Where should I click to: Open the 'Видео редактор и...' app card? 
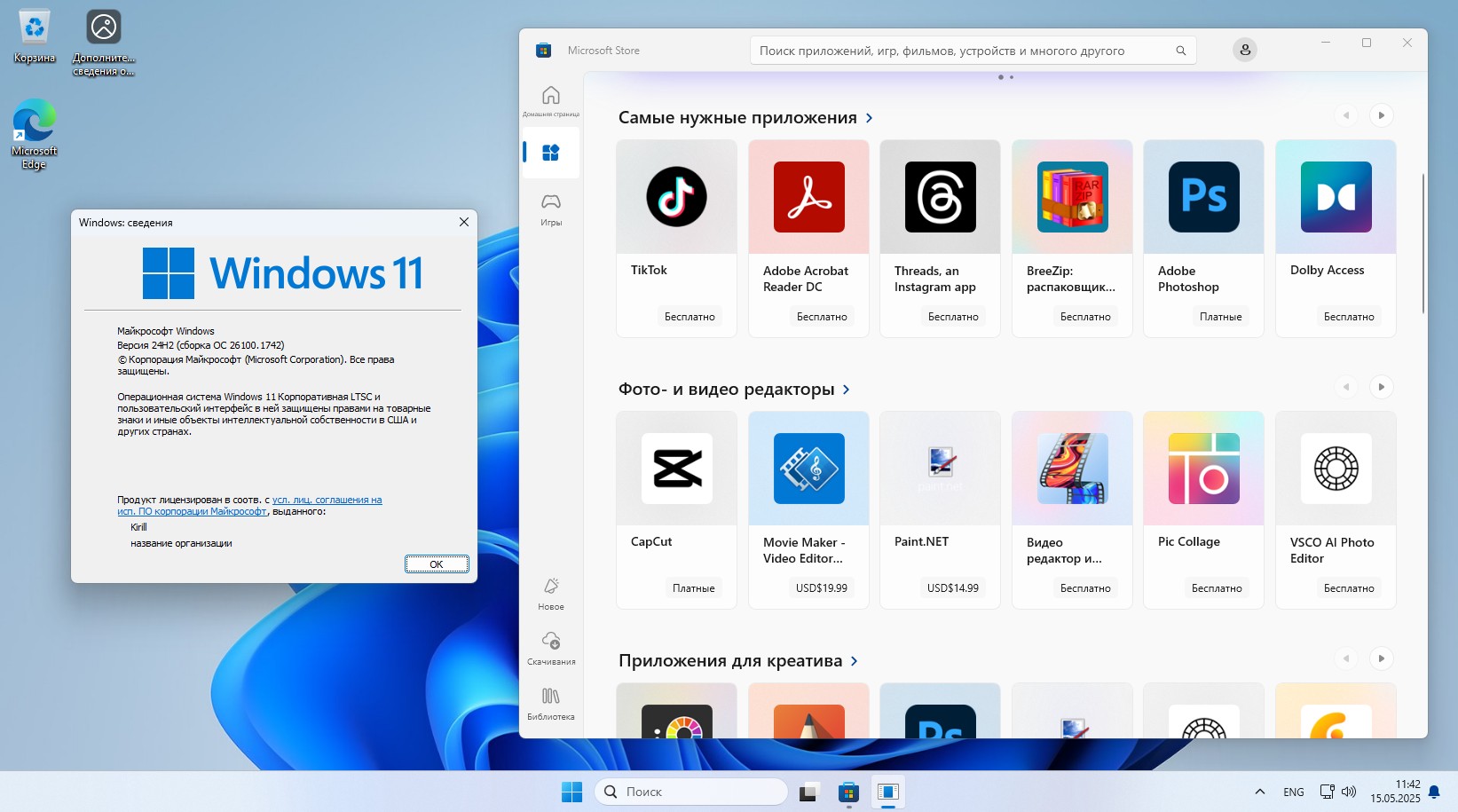tap(1072, 509)
